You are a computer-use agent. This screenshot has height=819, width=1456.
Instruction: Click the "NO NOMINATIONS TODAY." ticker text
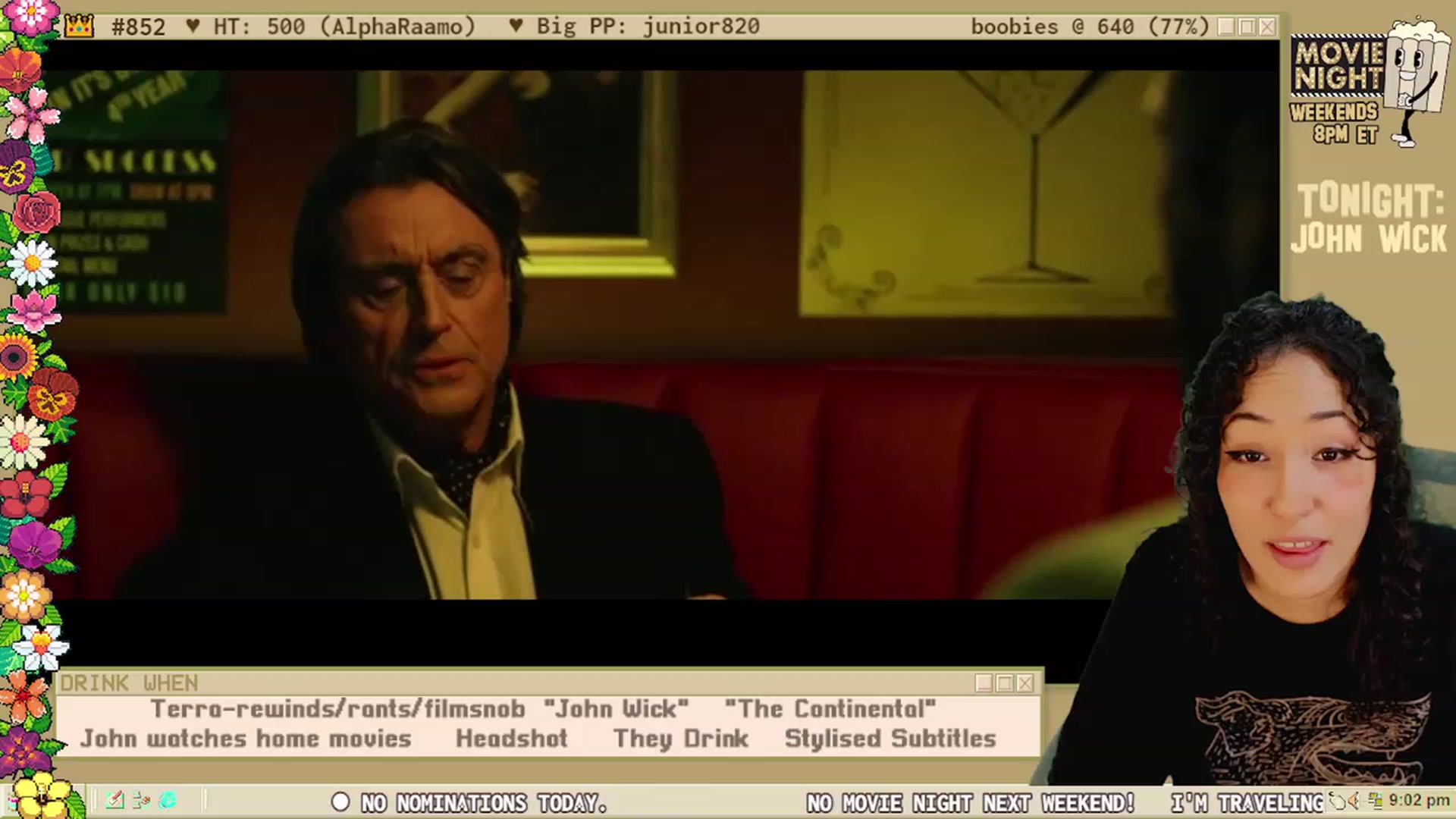pos(484,802)
